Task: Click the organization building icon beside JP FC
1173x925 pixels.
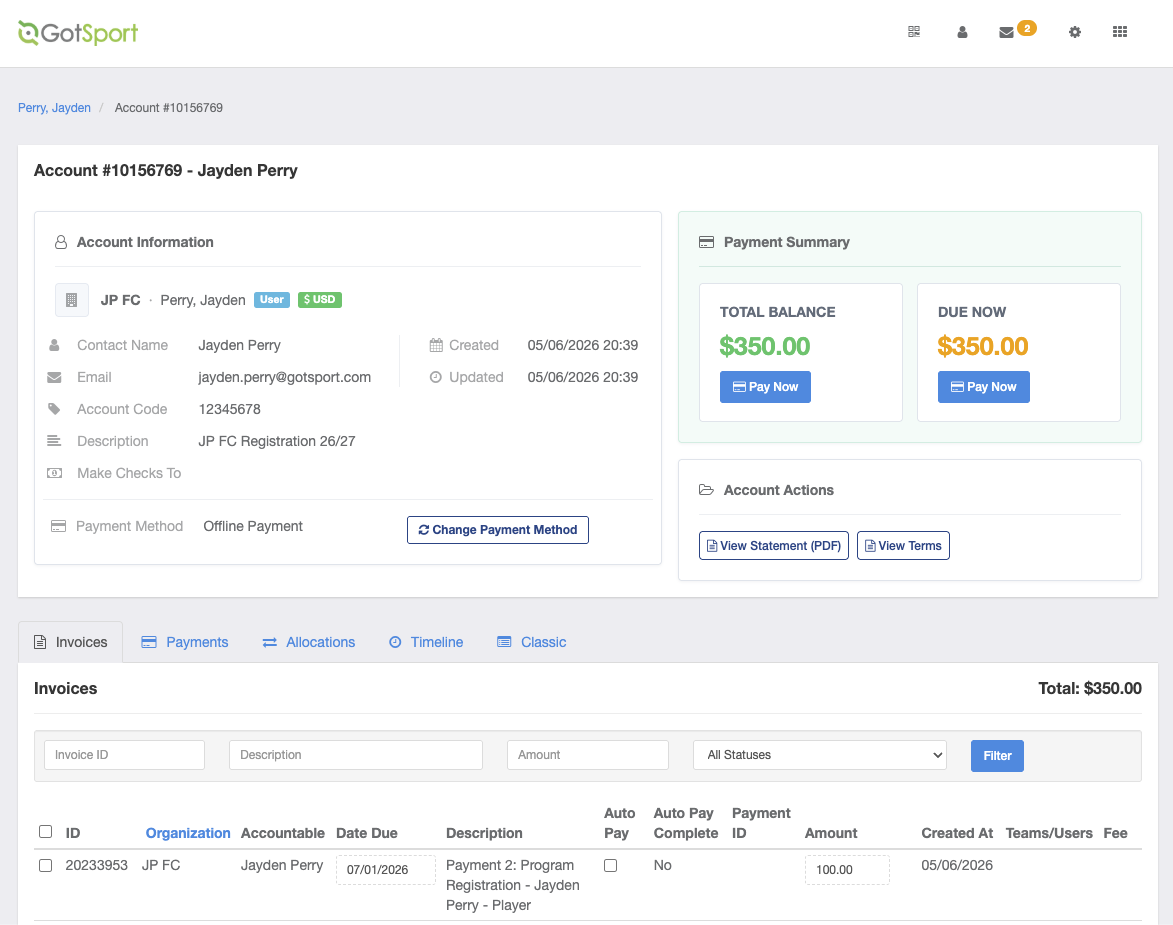Action: 72,300
